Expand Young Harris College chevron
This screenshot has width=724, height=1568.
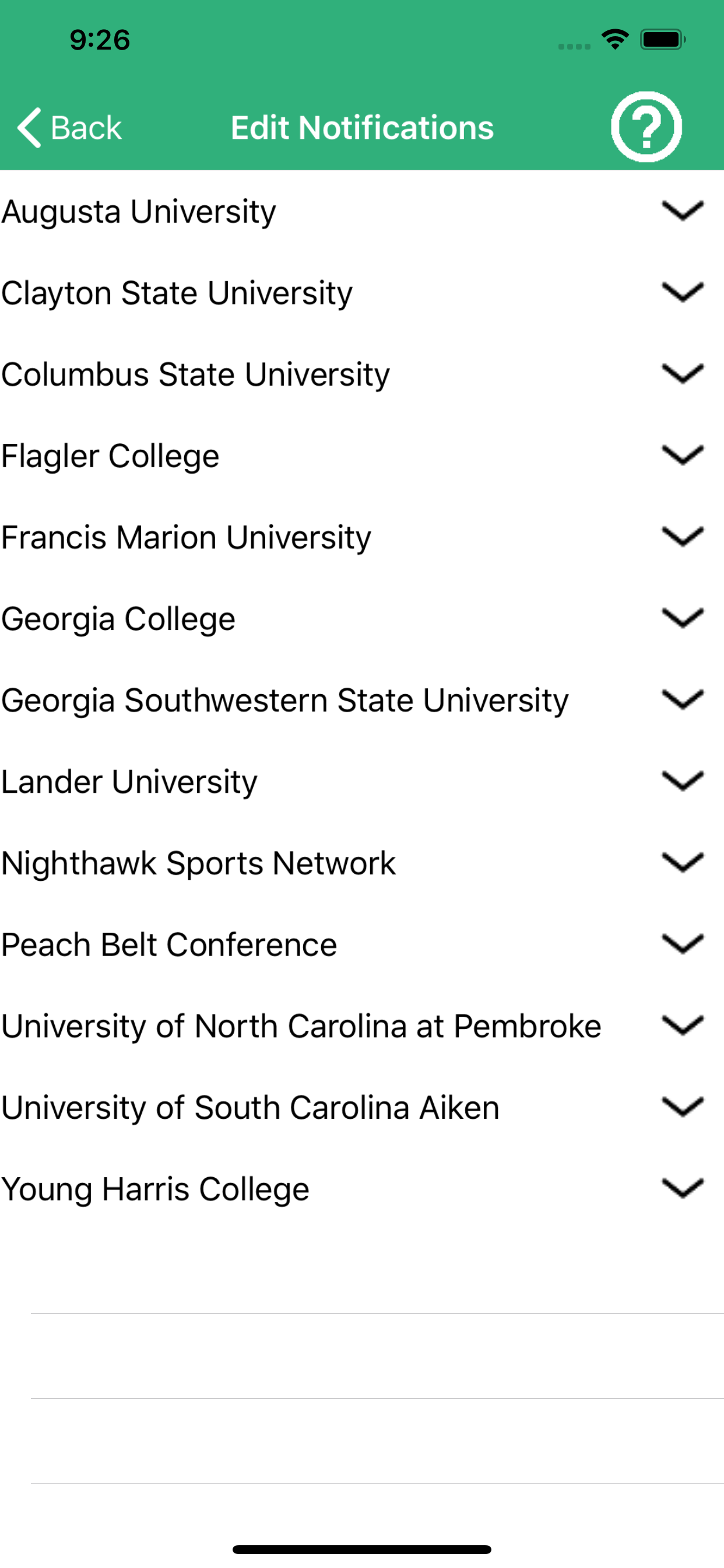[682, 1188]
